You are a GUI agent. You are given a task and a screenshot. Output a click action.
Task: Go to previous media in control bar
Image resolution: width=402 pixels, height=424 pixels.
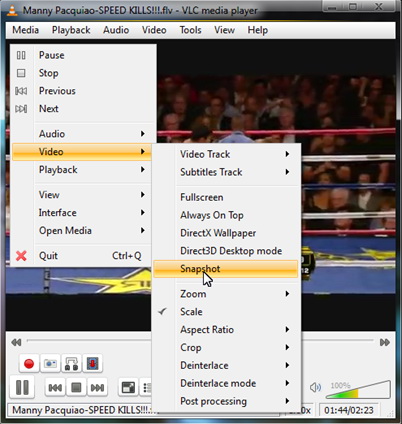(x=55, y=388)
